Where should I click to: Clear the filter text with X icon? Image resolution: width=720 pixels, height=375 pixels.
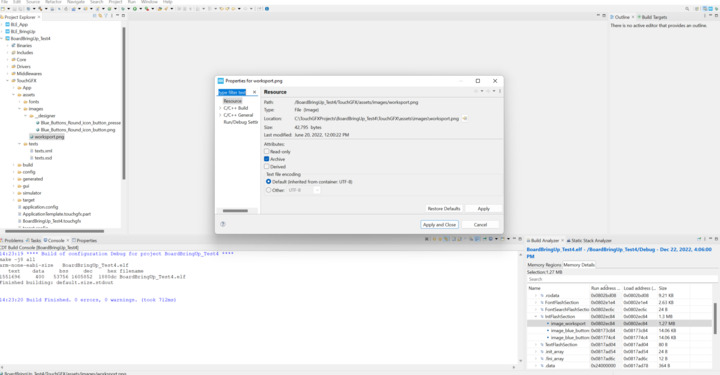(x=254, y=92)
